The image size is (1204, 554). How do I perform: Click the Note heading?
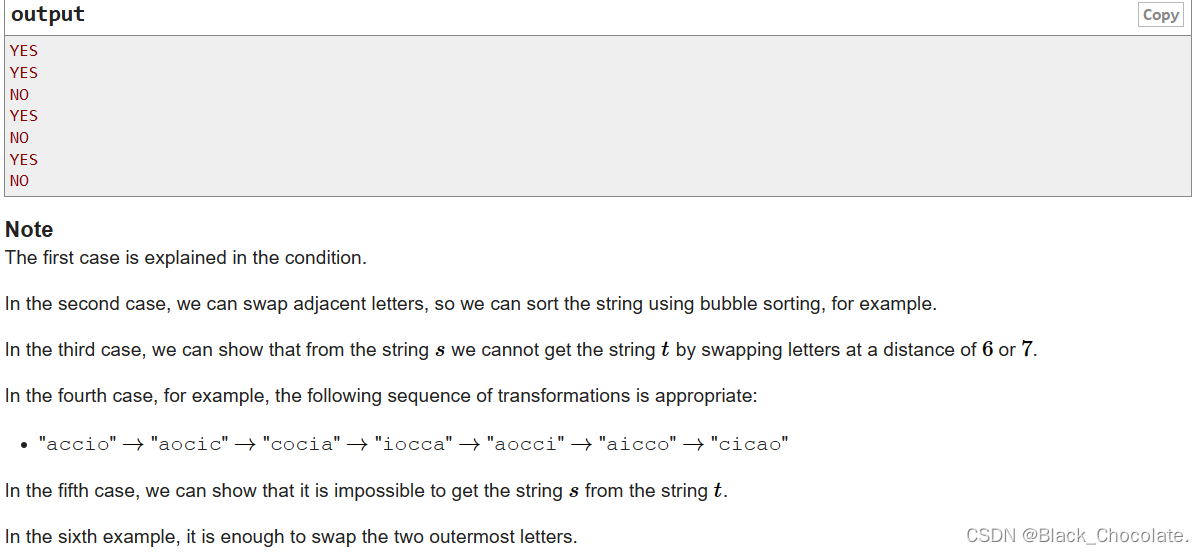29,229
